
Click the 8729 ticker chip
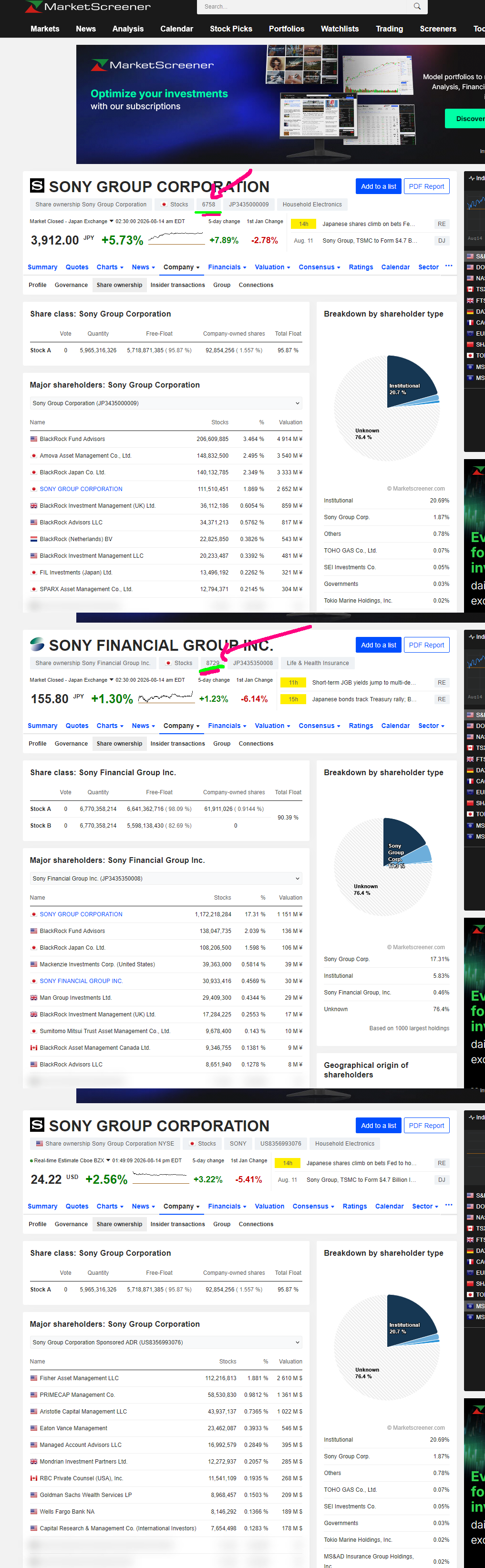(x=212, y=663)
